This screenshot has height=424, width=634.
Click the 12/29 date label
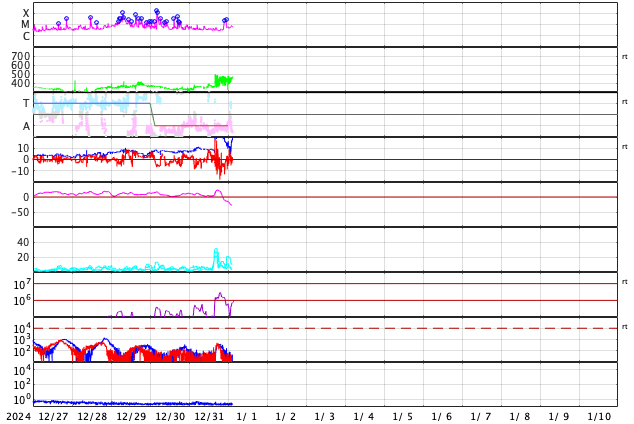coord(131,417)
